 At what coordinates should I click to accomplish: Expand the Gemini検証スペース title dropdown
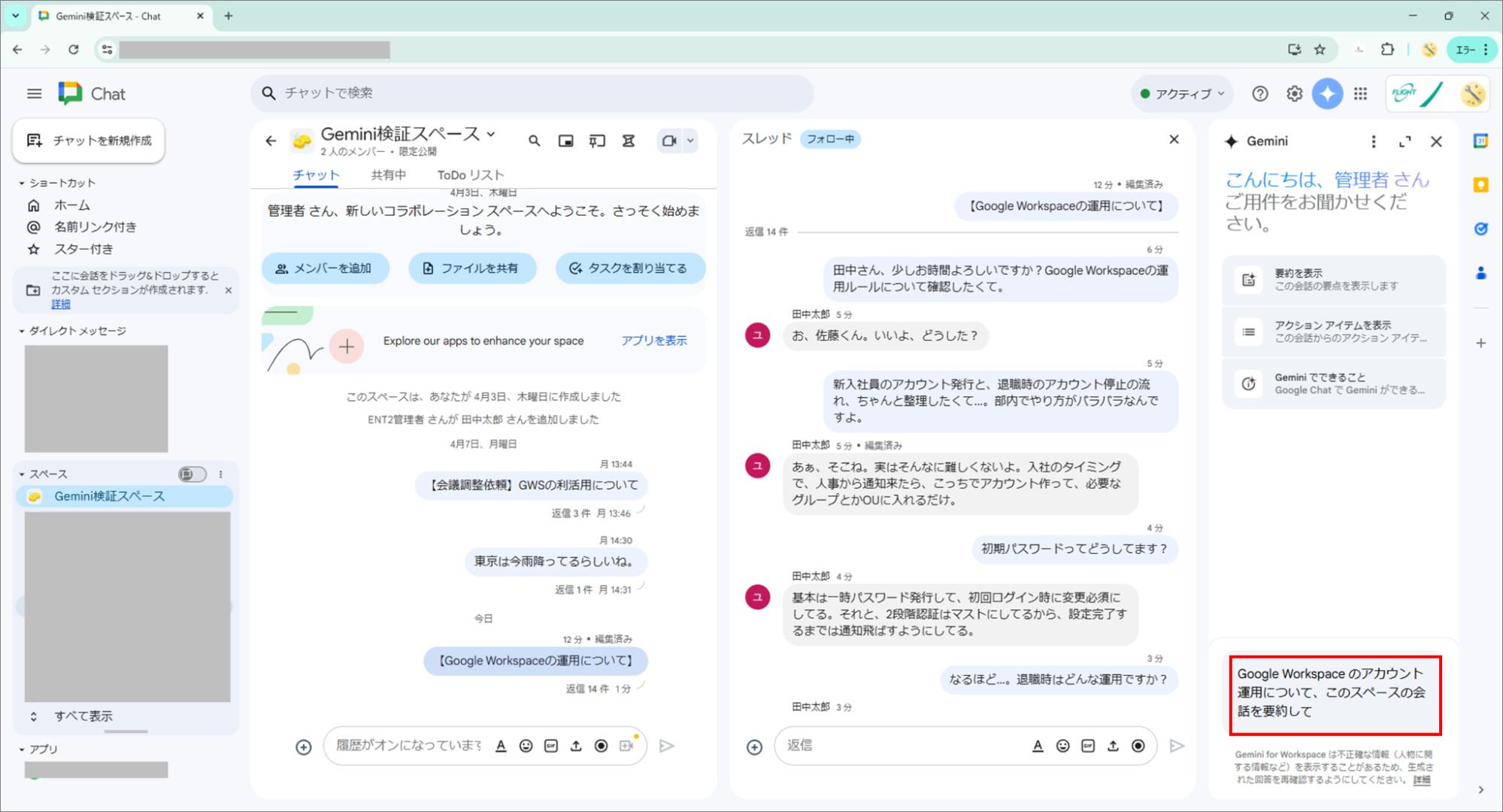491,135
